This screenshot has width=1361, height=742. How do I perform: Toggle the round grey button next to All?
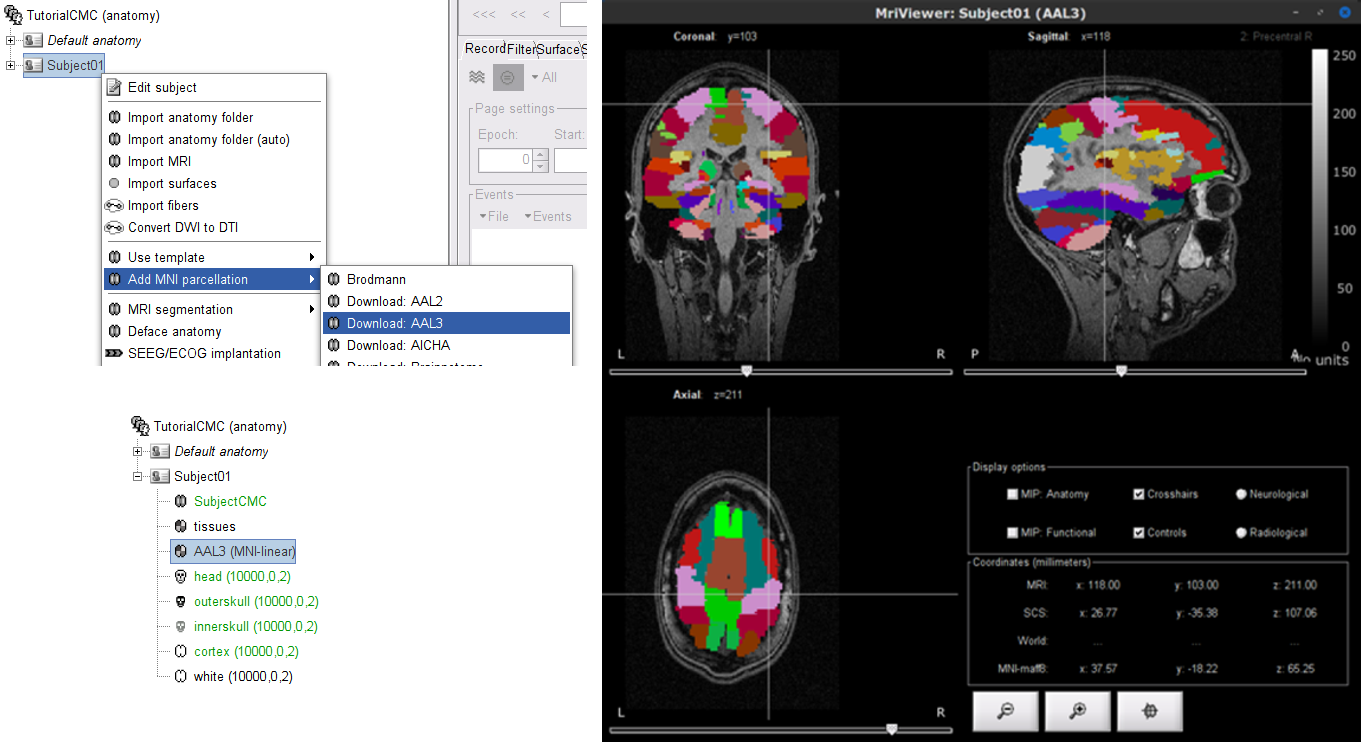click(x=508, y=77)
